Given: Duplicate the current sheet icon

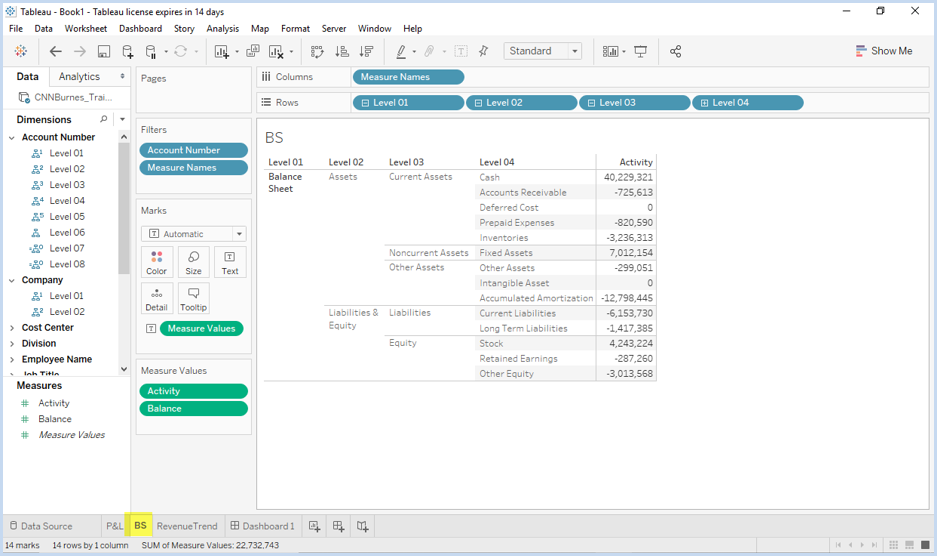Looking at the screenshot, I should [x=253, y=51].
